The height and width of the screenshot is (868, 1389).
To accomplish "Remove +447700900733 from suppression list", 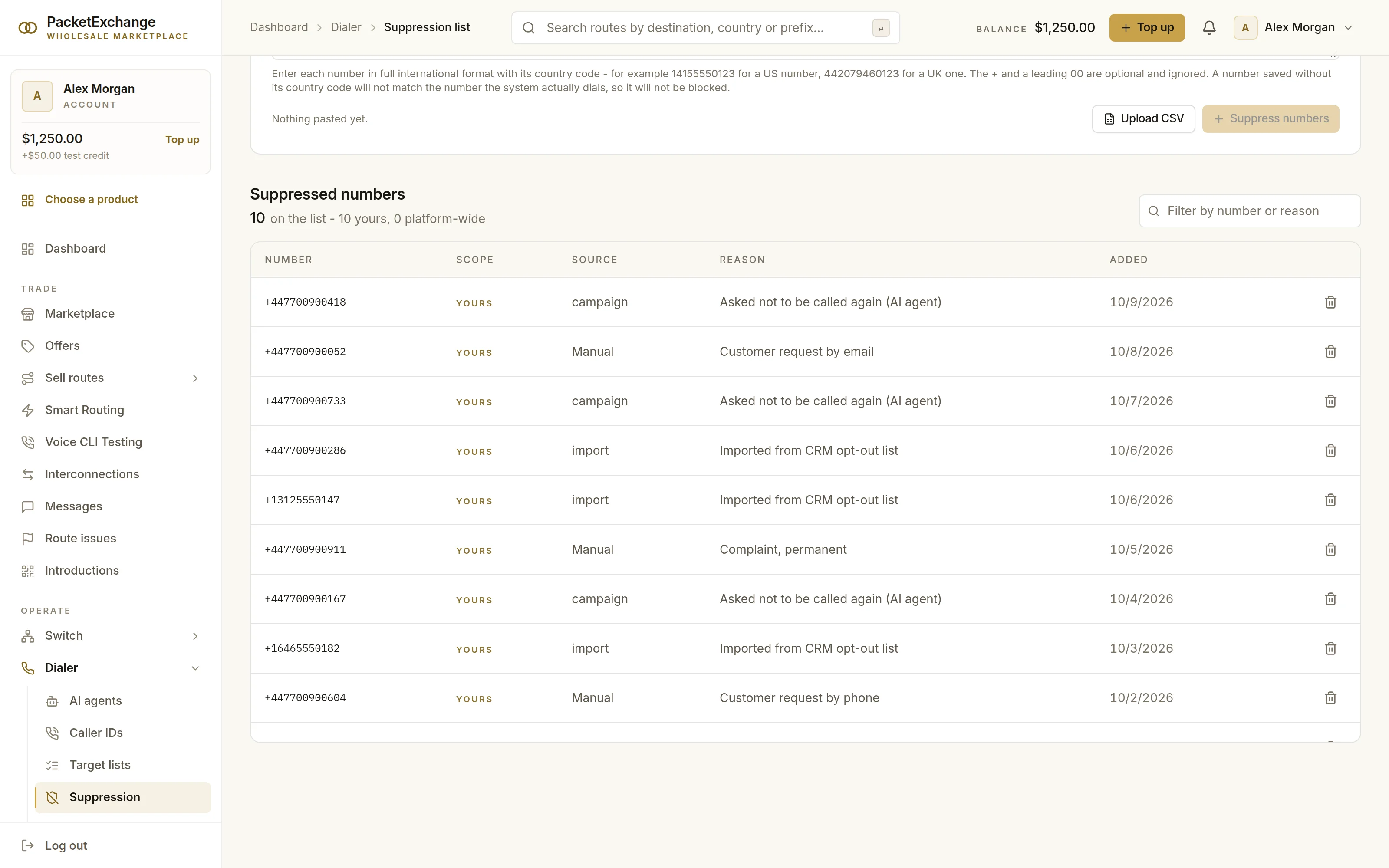I will 1330,401.
